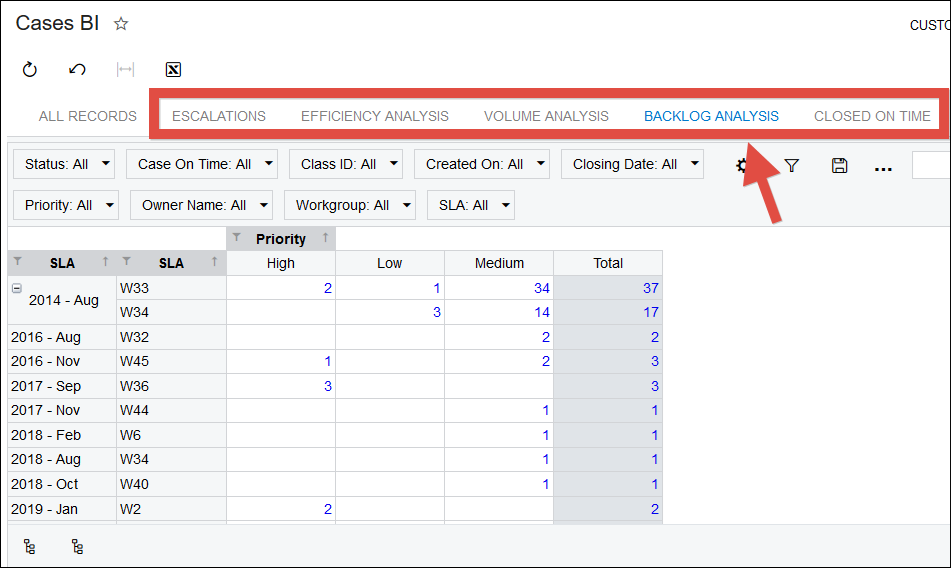Expand the Class ID: All dropdown
951x568 pixels.
coord(346,164)
